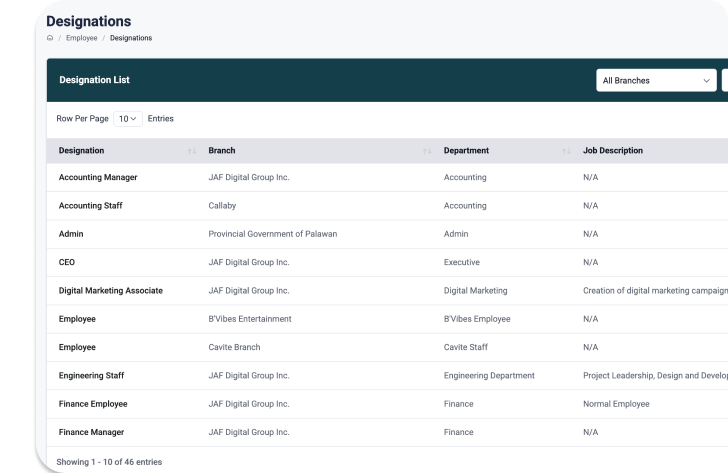Click the Admin designation entry

71,234
